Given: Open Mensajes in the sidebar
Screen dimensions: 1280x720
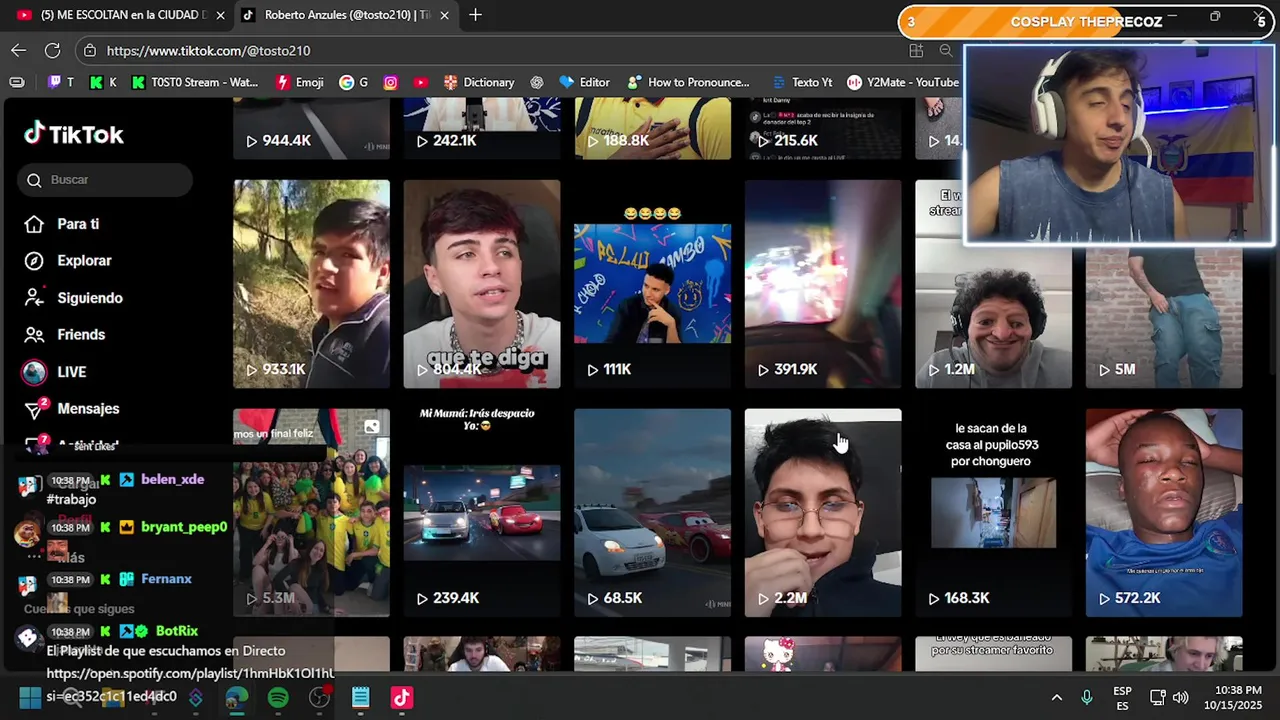Looking at the screenshot, I should [88, 409].
